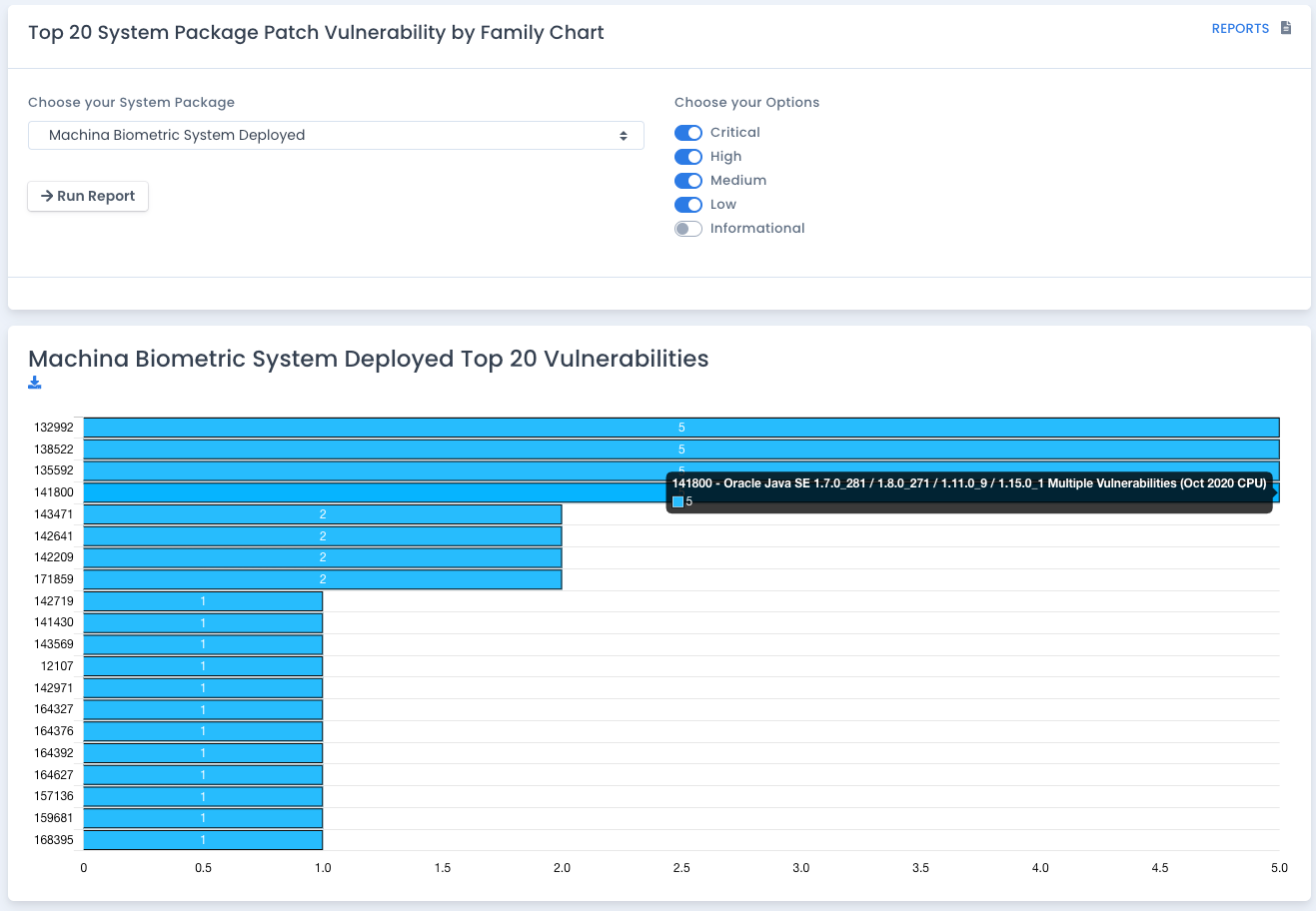Toggle off the Critical option

coord(688,133)
